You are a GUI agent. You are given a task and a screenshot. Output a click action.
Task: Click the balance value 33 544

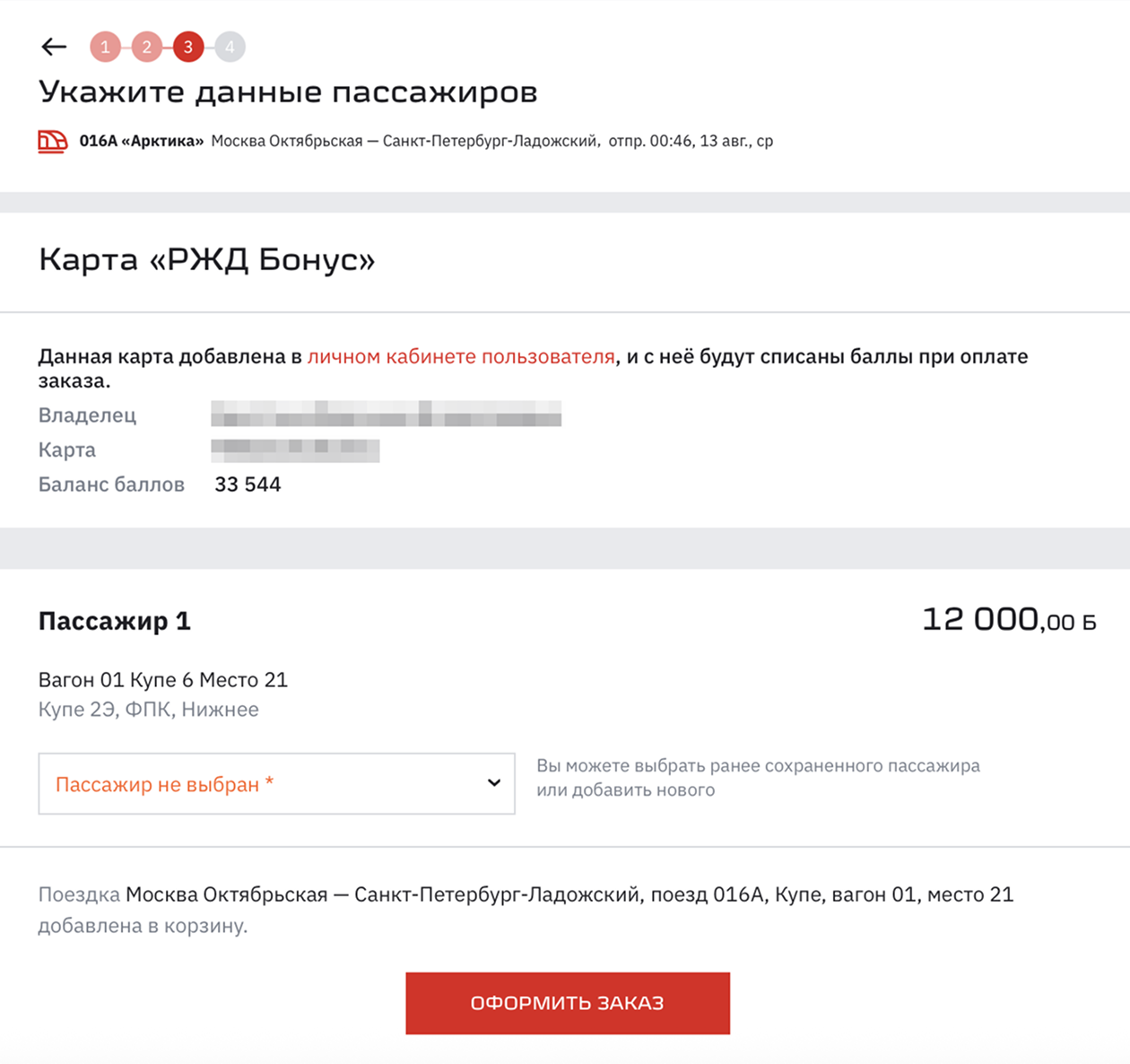point(248,484)
